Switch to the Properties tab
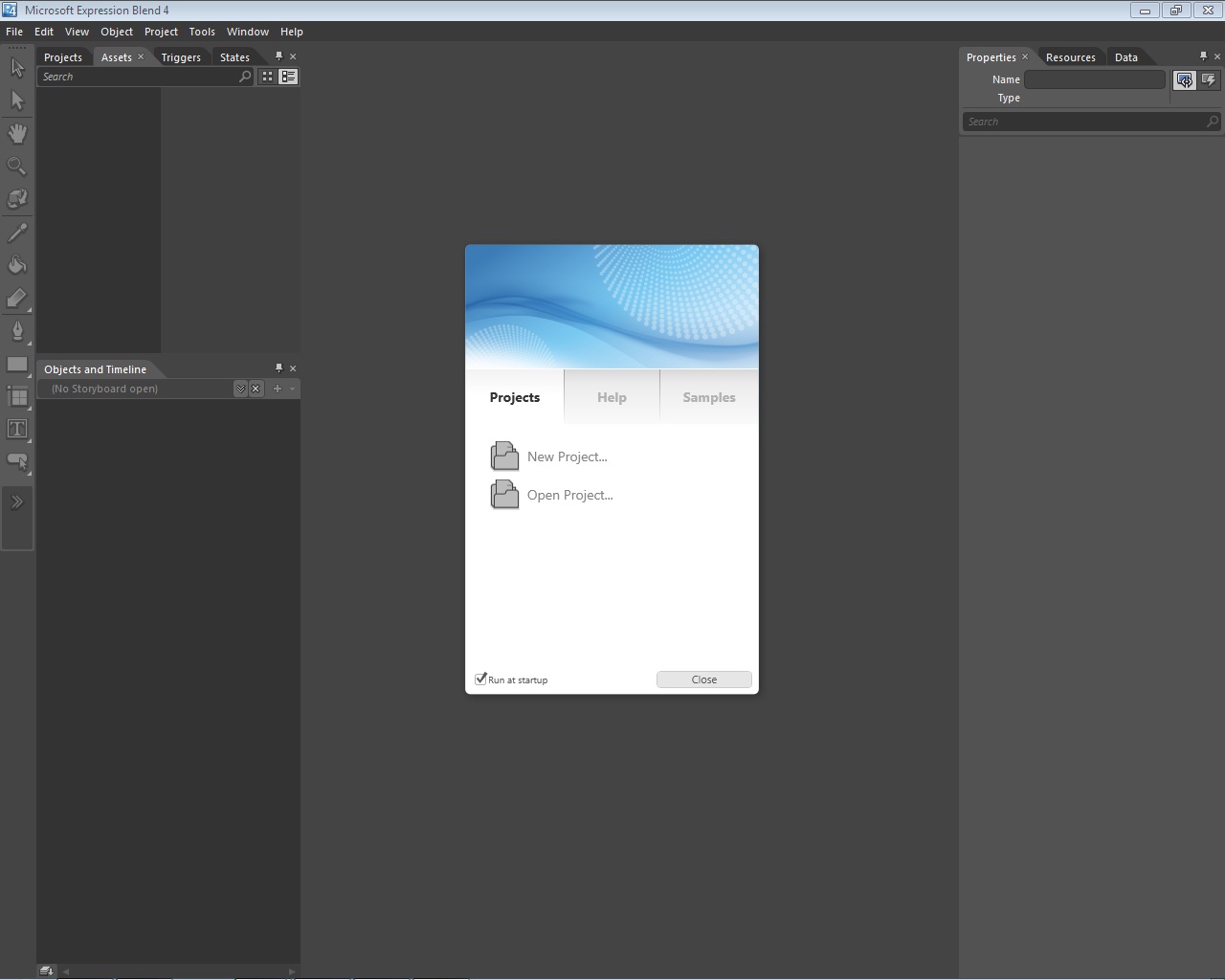This screenshot has width=1225, height=980. coord(991,57)
